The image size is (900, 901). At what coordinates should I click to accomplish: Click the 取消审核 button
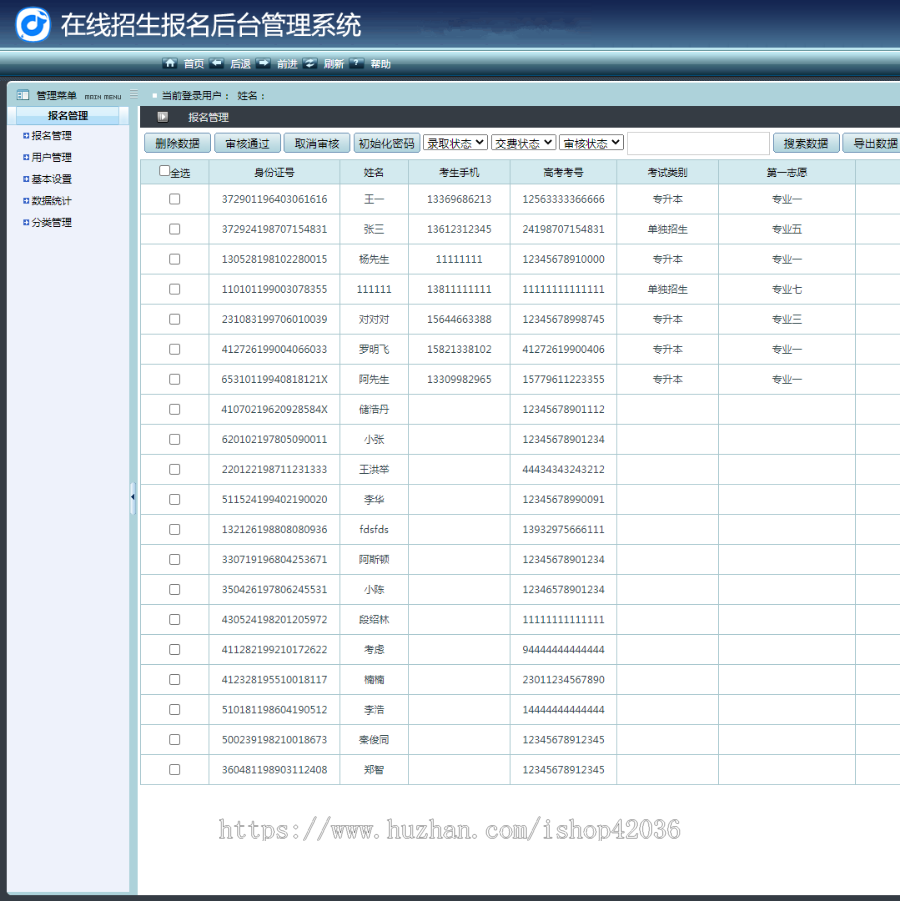click(x=317, y=143)
